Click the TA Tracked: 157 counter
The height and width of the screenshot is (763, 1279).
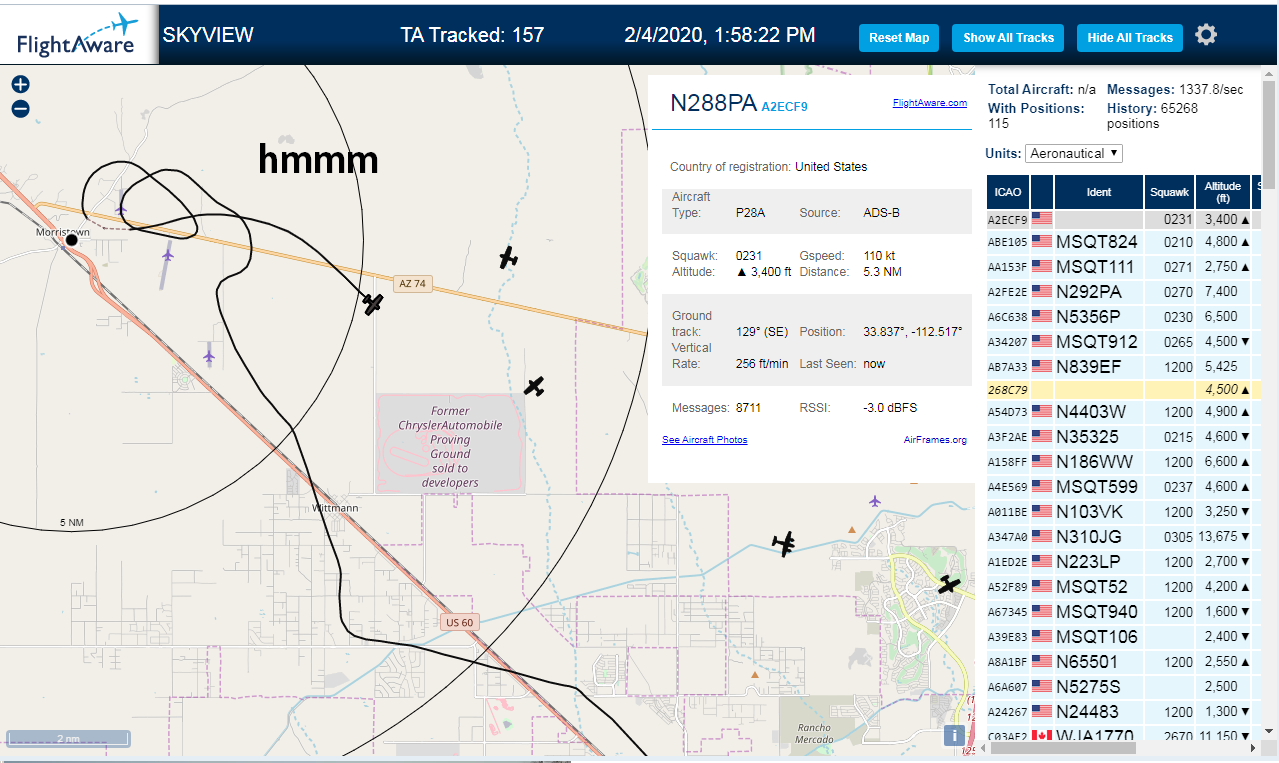[x=472, y=35]
